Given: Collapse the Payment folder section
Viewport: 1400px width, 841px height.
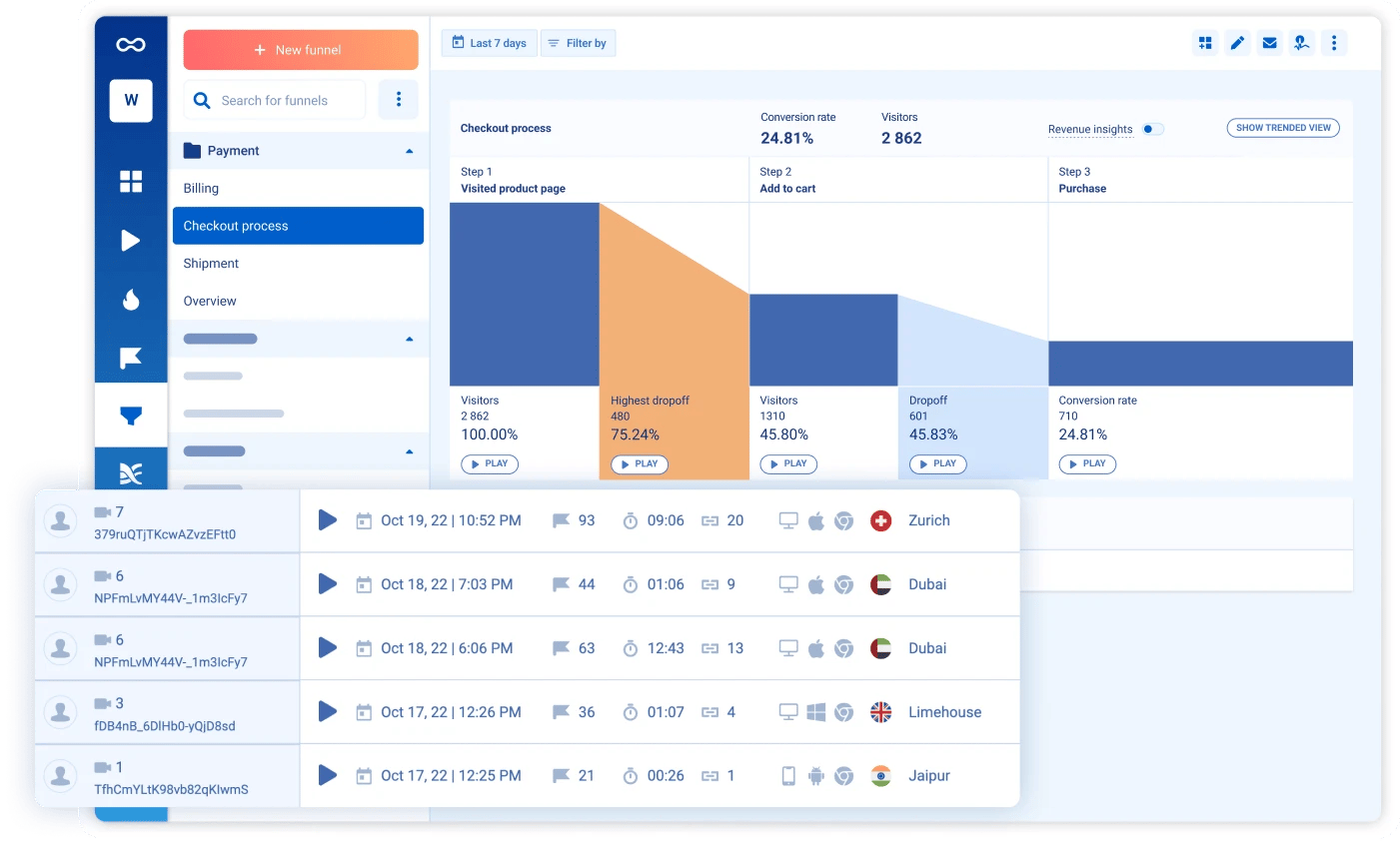Looking at the screenshot, I should (x=409, y=151).
